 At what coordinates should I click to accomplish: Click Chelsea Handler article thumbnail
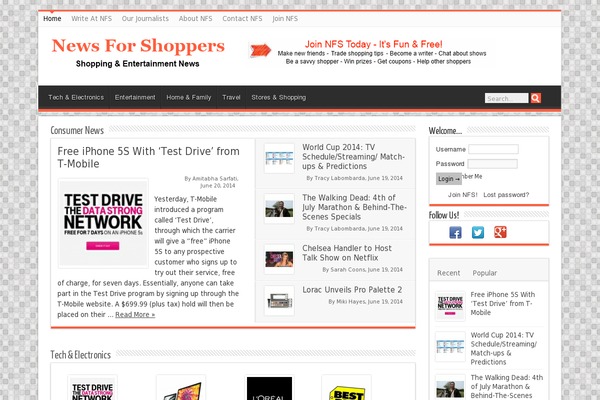pyautogui.click(x=279, y=259)
